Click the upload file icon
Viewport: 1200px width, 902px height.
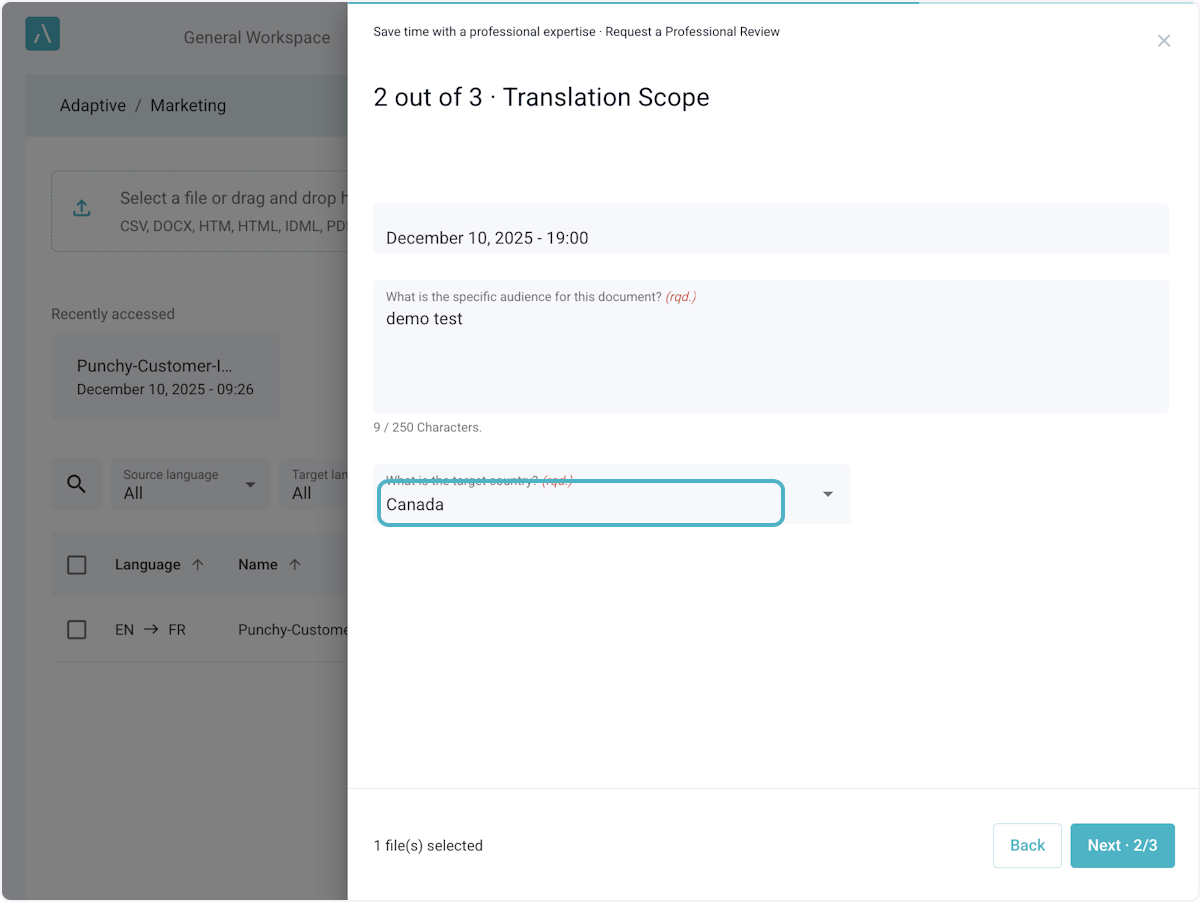click(x=82, y=208)
